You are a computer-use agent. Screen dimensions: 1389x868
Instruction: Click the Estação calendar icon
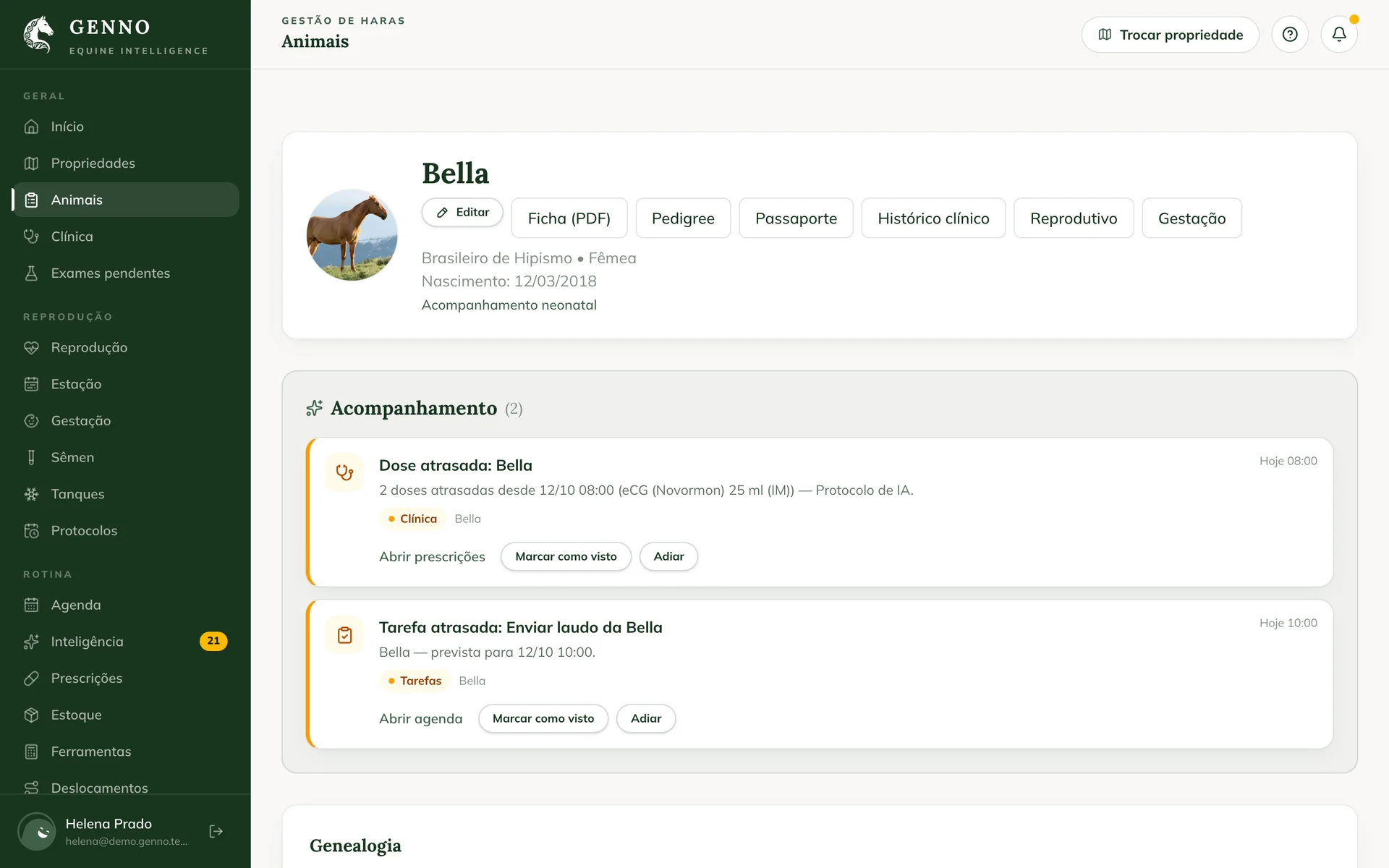point(31,384)
